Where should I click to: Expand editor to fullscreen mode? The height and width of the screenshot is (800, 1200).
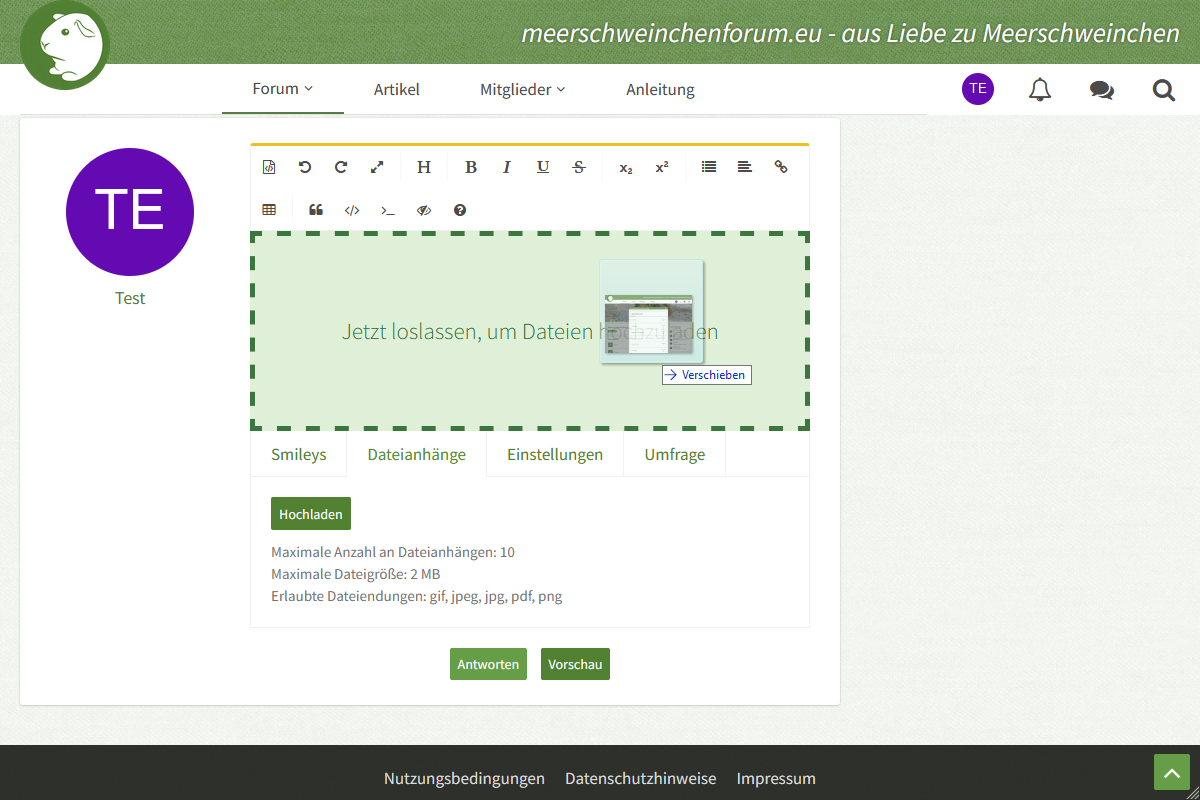[377, 167]
